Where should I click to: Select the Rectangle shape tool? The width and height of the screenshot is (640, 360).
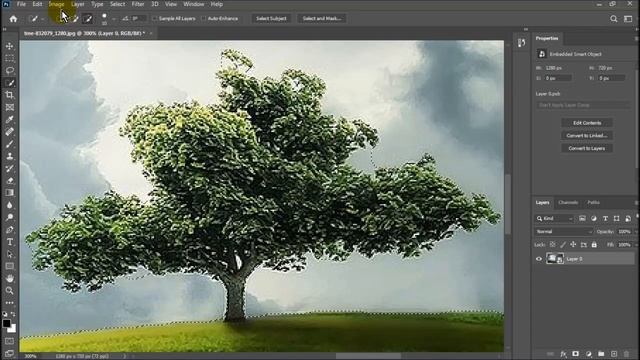coord(9,266)
